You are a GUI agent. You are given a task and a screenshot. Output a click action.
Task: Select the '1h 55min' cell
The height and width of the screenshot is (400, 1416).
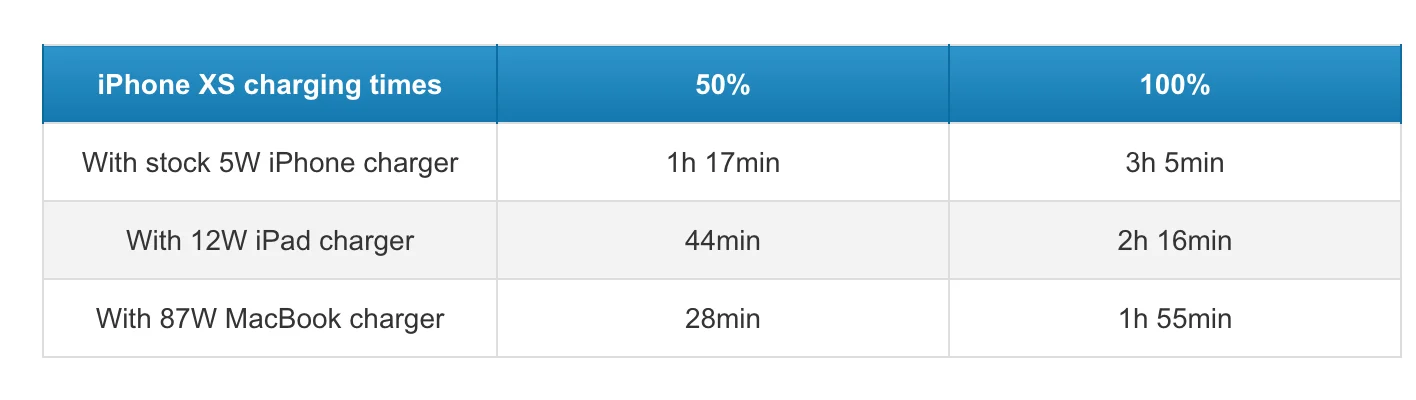[1175, 318]
